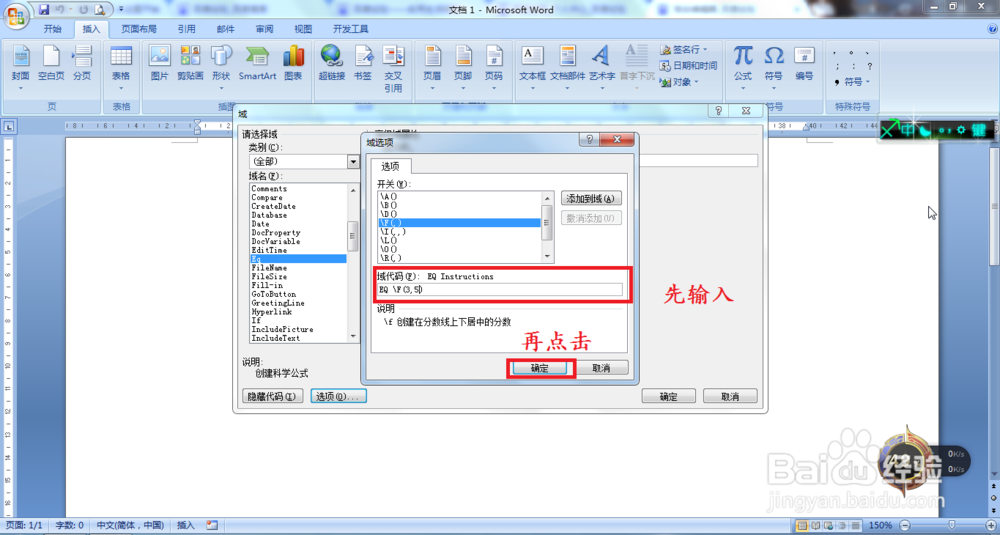The width and height of the screenshot is (1000, 535).
Task: Confirm Field Options dialog with 确定
Action: pyautogui.click(x=540, y=368)
